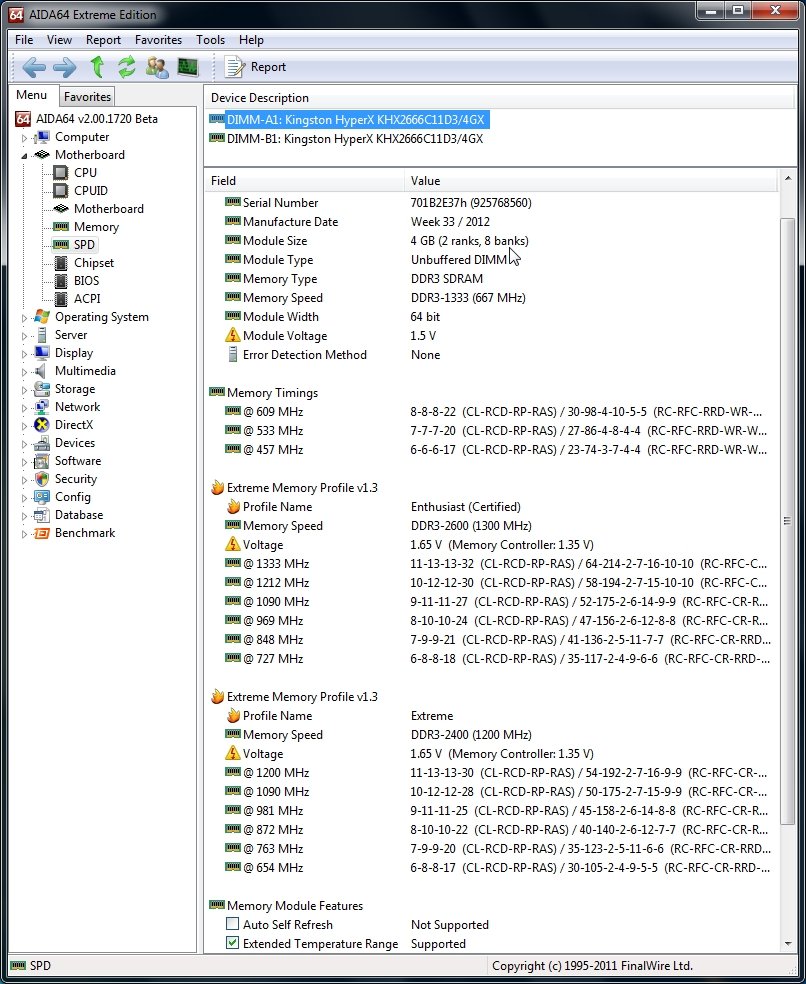Select the Module Voltage row
The image size is (806, 984).
493,336
